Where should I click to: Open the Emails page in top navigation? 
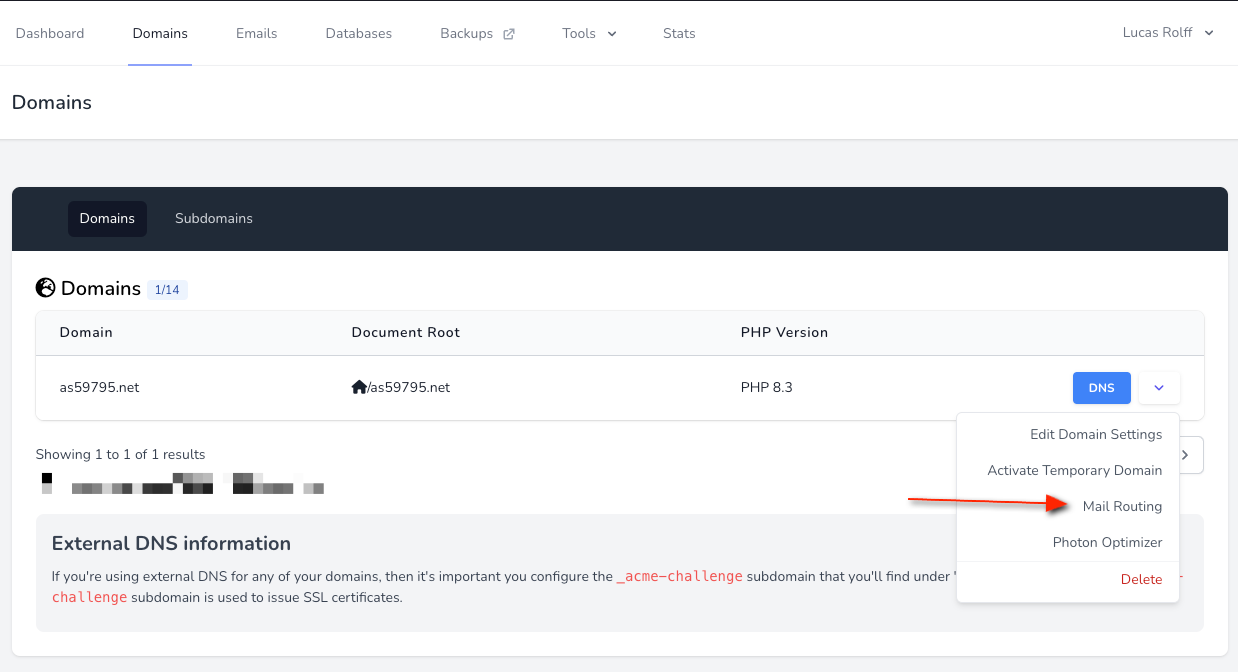click(x=256, y=33)
